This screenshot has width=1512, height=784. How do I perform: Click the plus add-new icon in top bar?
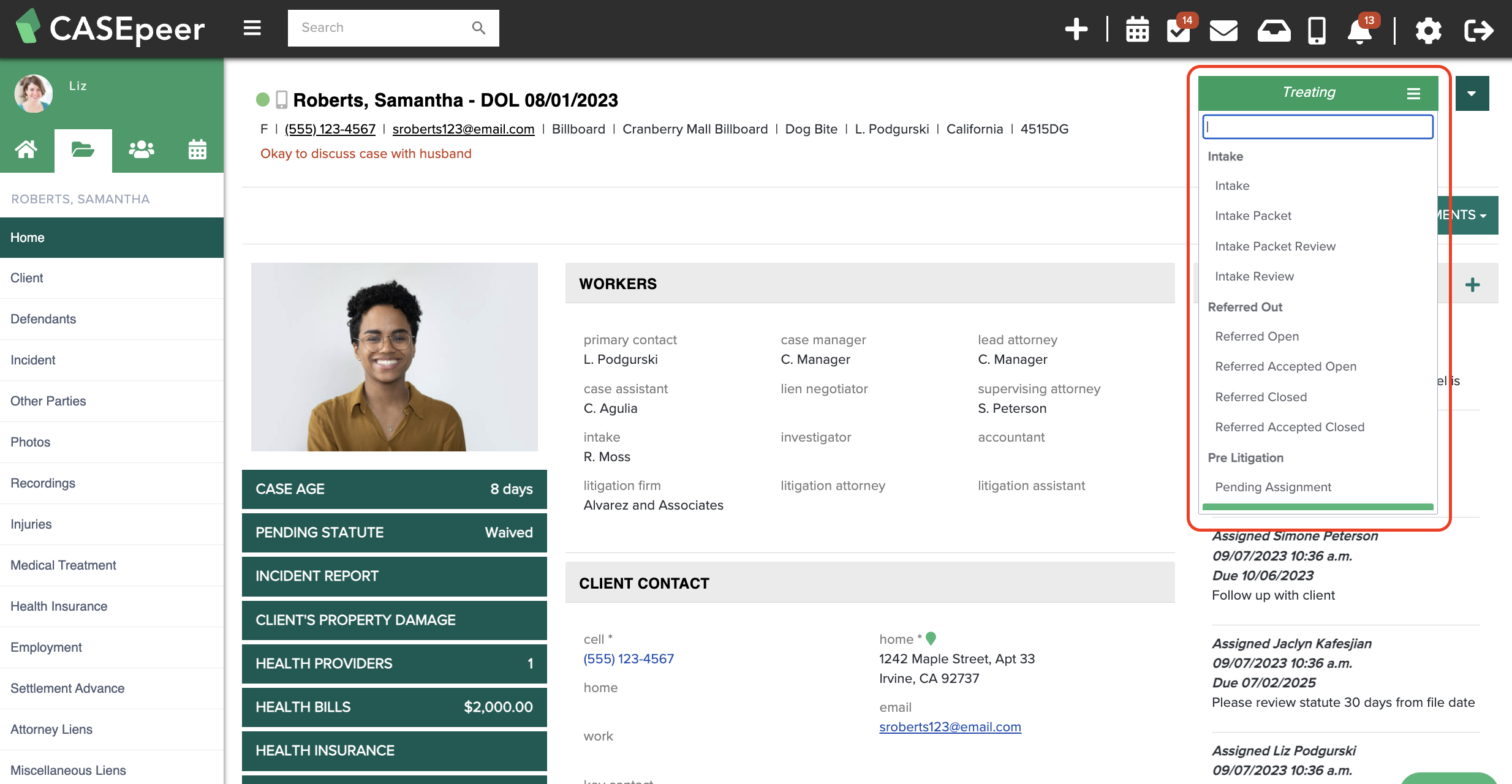click(x=1076, y=29)
